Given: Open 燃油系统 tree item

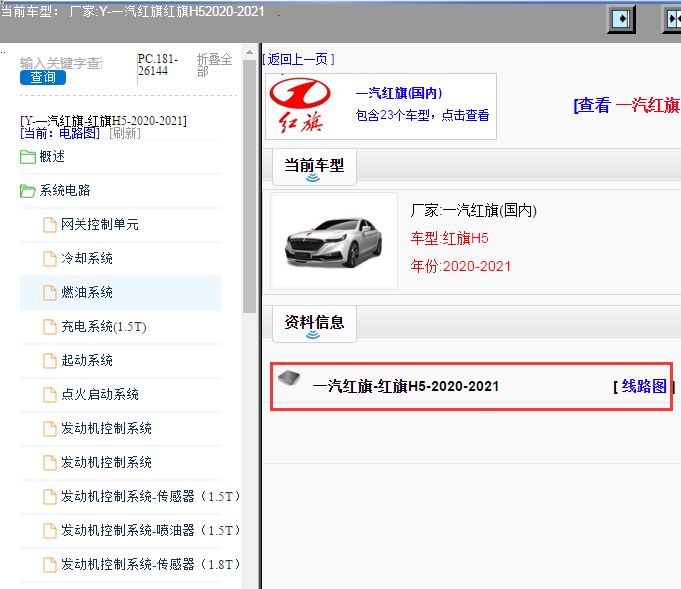Looking at the screenshot, I should coord(86,292).
